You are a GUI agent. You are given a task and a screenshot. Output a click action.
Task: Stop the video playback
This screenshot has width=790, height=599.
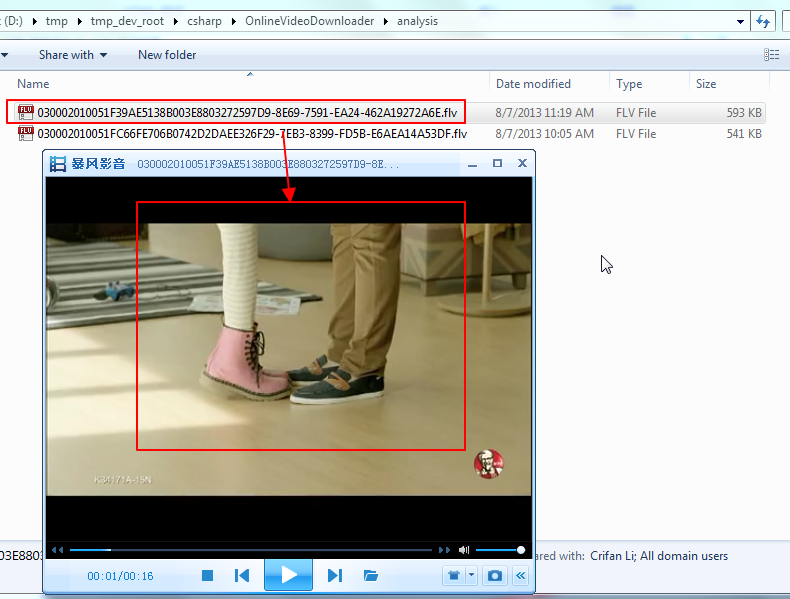point(208,575)
